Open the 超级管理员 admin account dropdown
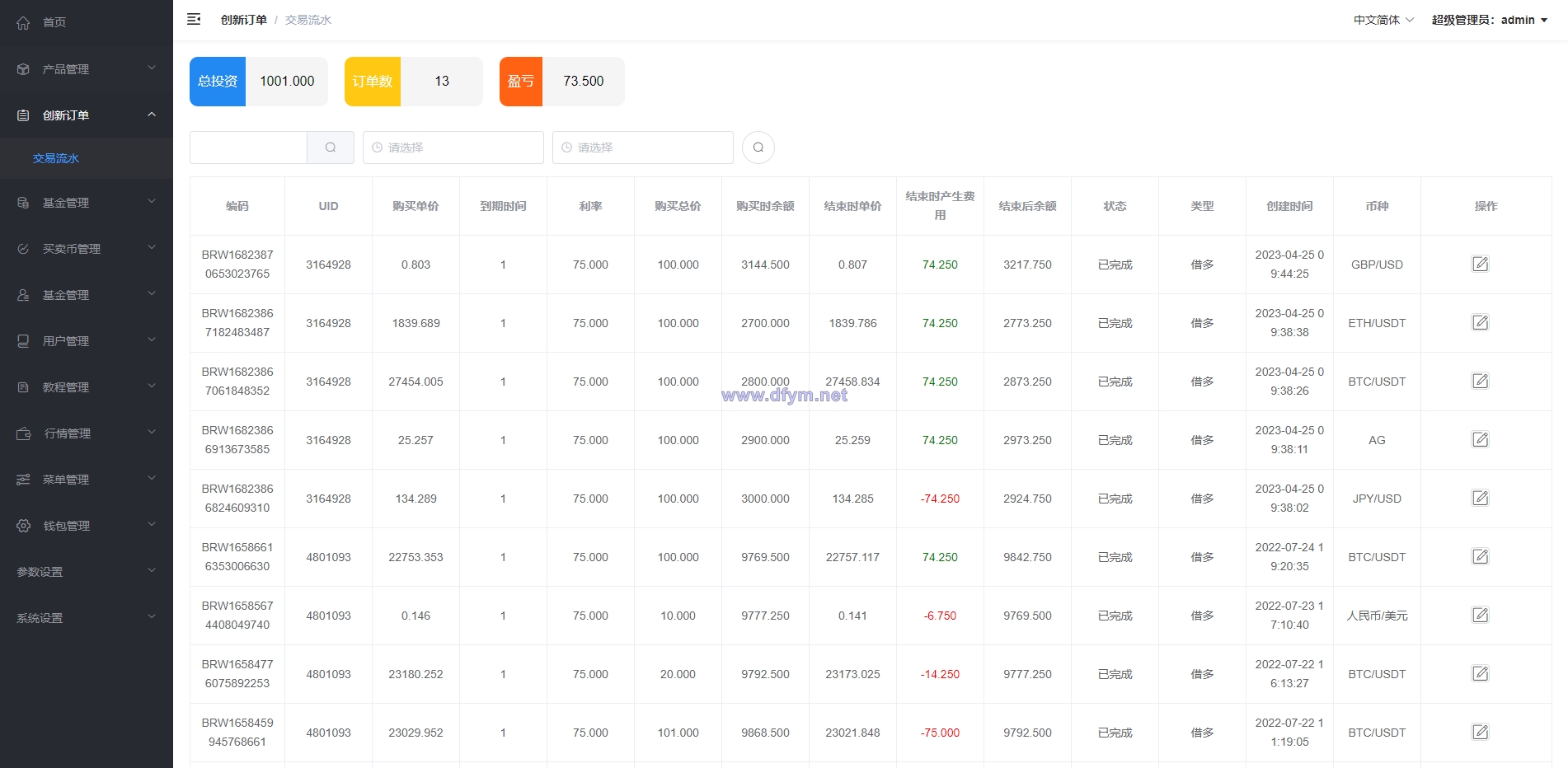This screenshot has width=1568, height=768. [1489, 20]
